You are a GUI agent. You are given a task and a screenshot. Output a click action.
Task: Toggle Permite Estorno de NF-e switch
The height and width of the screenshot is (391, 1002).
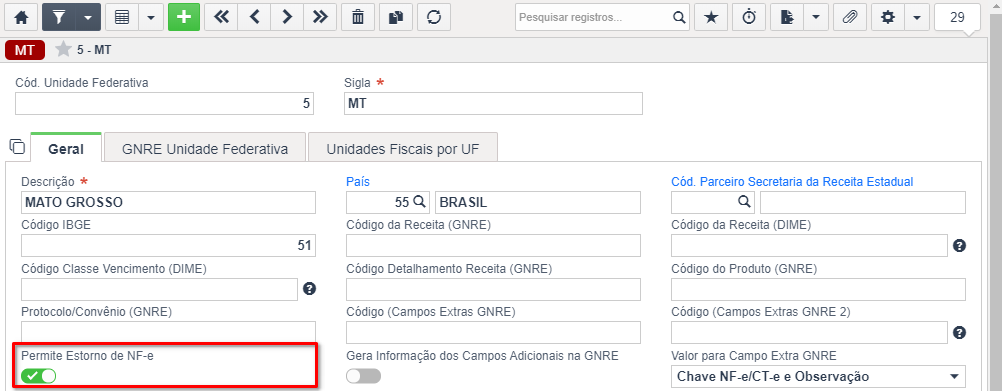[x=38, y=376]
